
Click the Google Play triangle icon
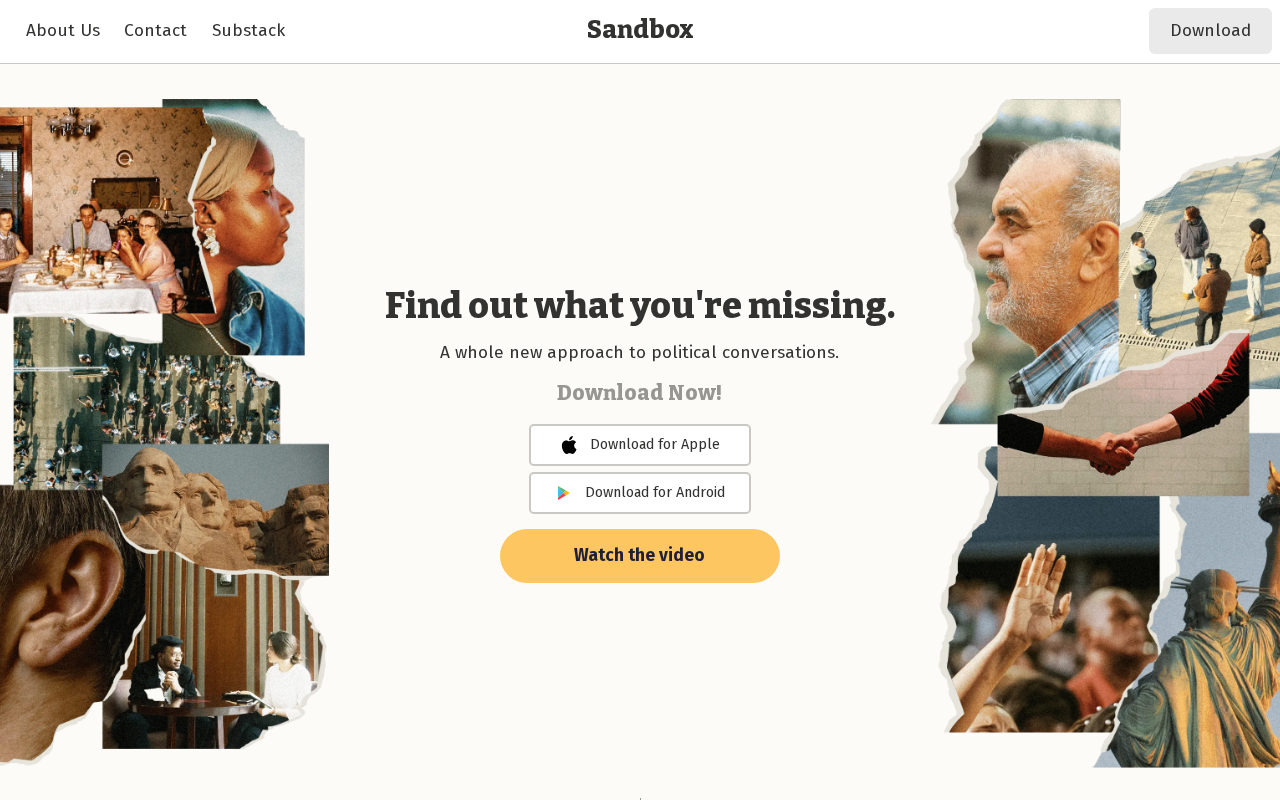[x=564, y=493]
